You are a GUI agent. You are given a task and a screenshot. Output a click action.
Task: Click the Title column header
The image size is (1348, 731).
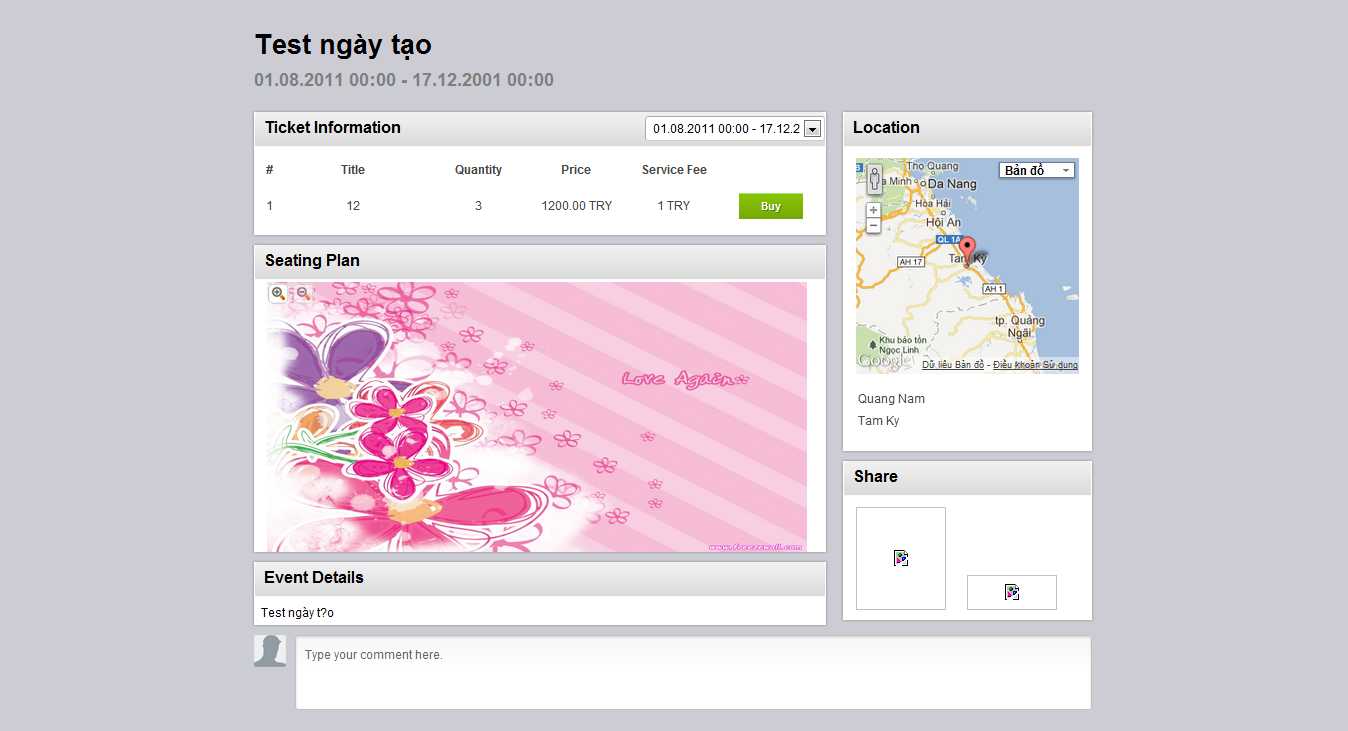(353, 170)
